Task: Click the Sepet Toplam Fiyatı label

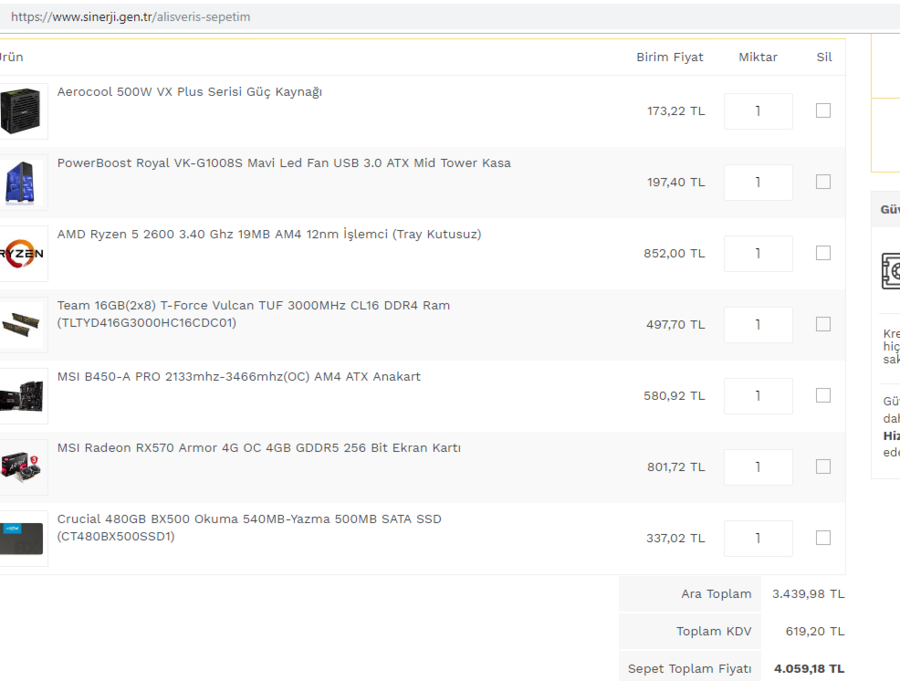Action: point(689,668)
